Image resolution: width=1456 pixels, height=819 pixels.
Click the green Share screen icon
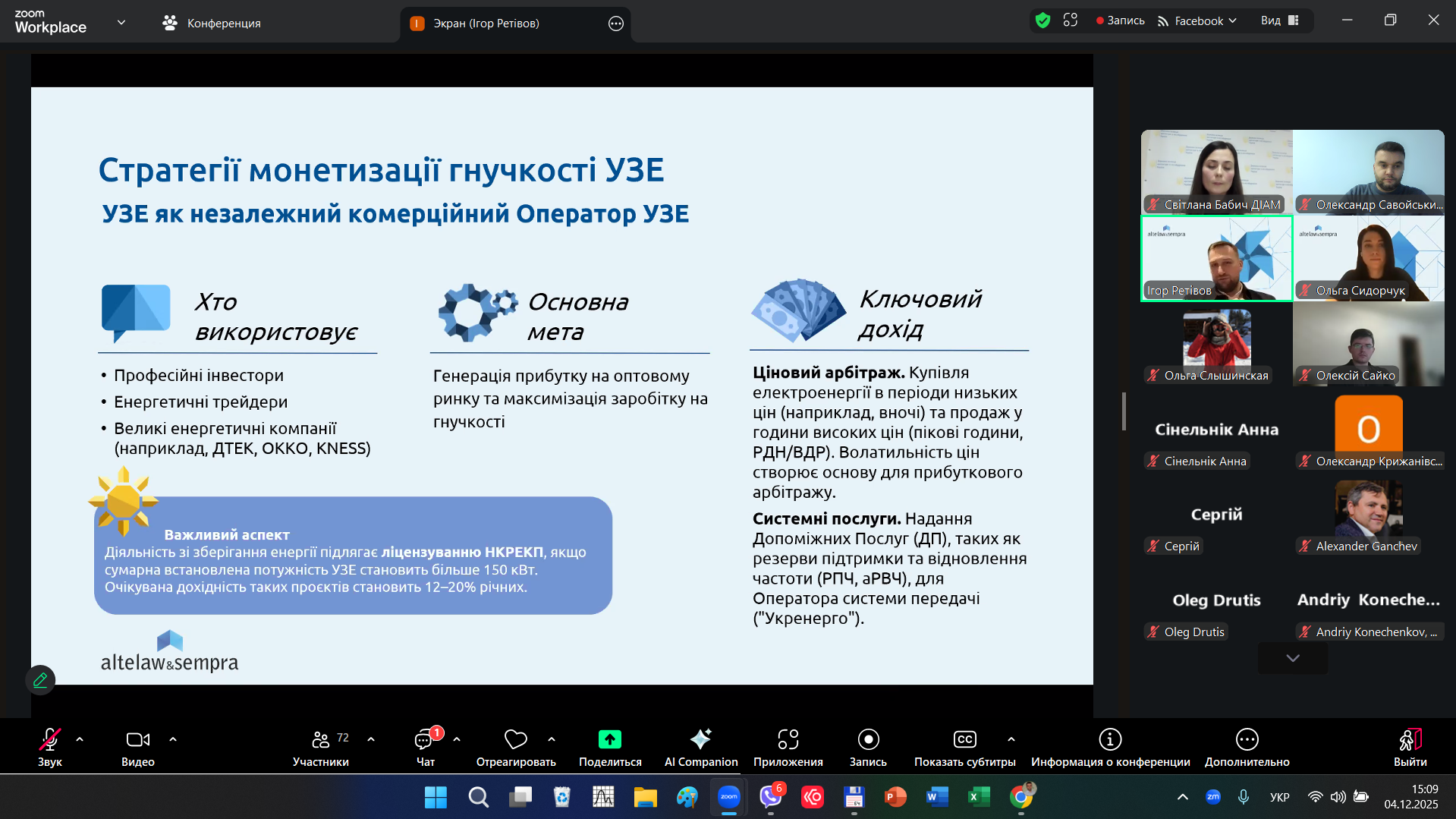[609, 739]
